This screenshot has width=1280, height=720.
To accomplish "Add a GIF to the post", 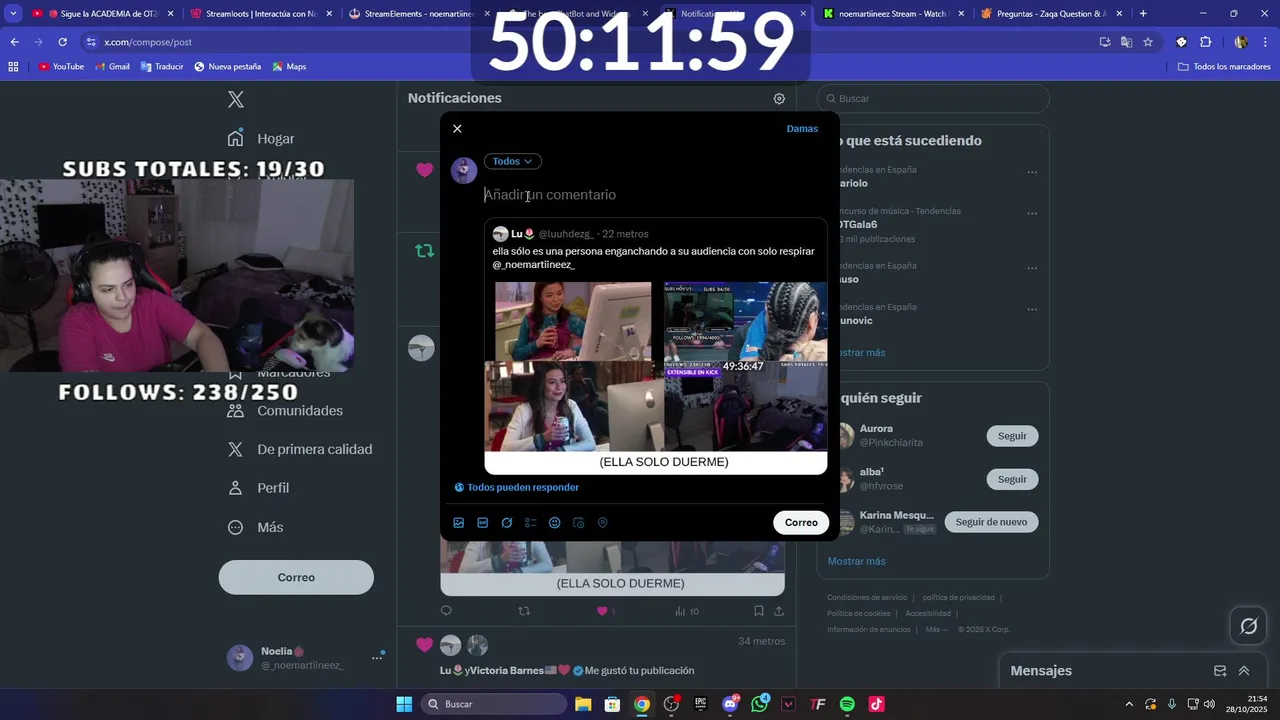I will tap(483, 522).
